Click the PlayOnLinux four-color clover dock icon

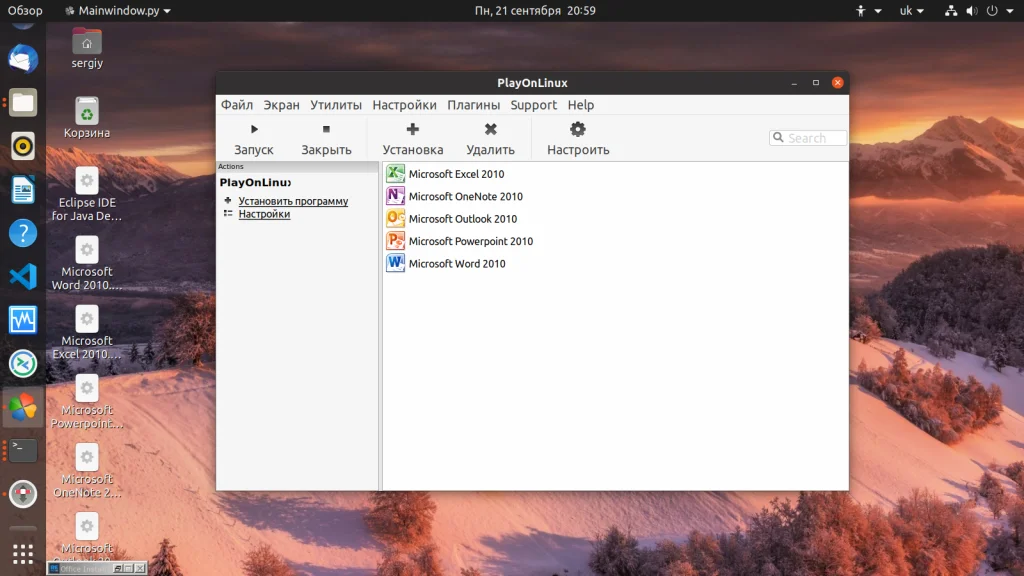(x=23, y=407)
